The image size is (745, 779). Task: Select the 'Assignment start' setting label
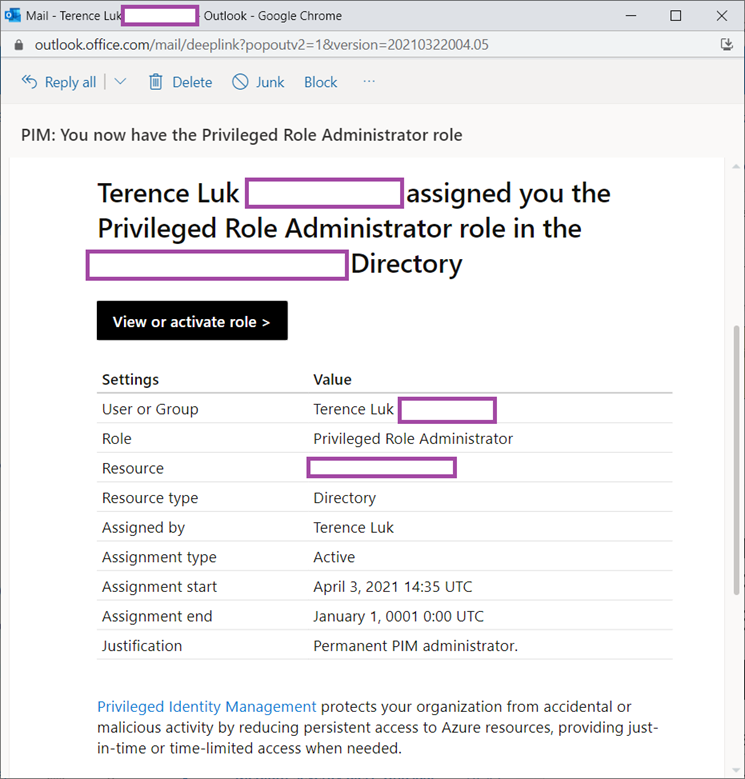tap(159, 587)
